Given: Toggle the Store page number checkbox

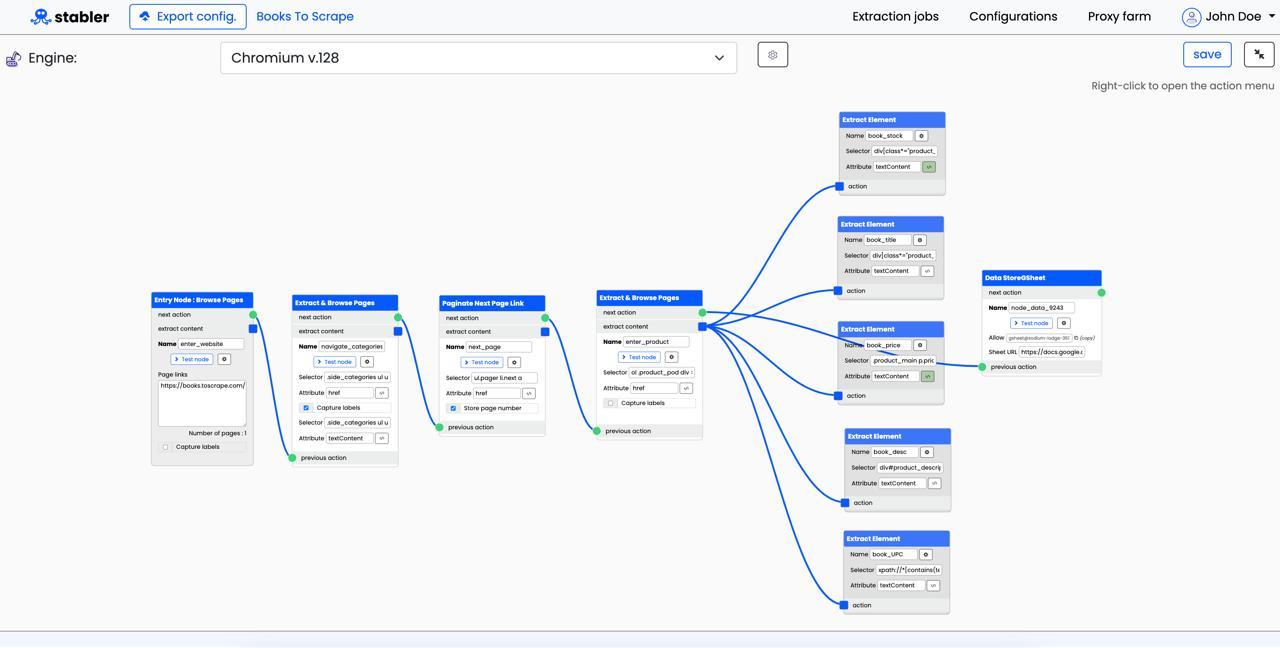Looking at the screenshot, I should (453, 408).
